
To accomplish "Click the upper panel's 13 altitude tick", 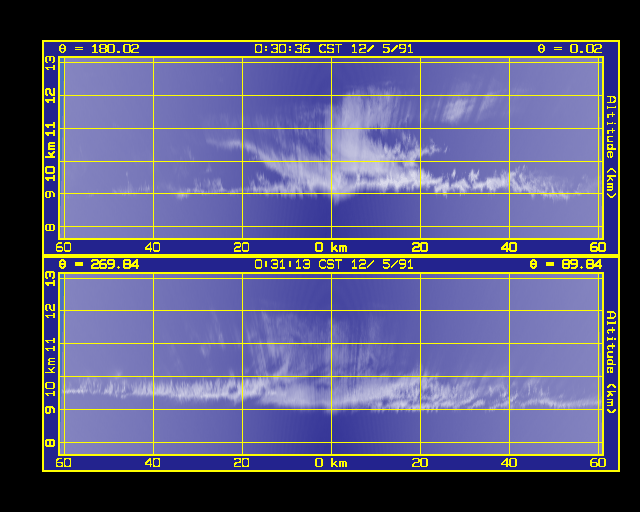I will 50,63.
